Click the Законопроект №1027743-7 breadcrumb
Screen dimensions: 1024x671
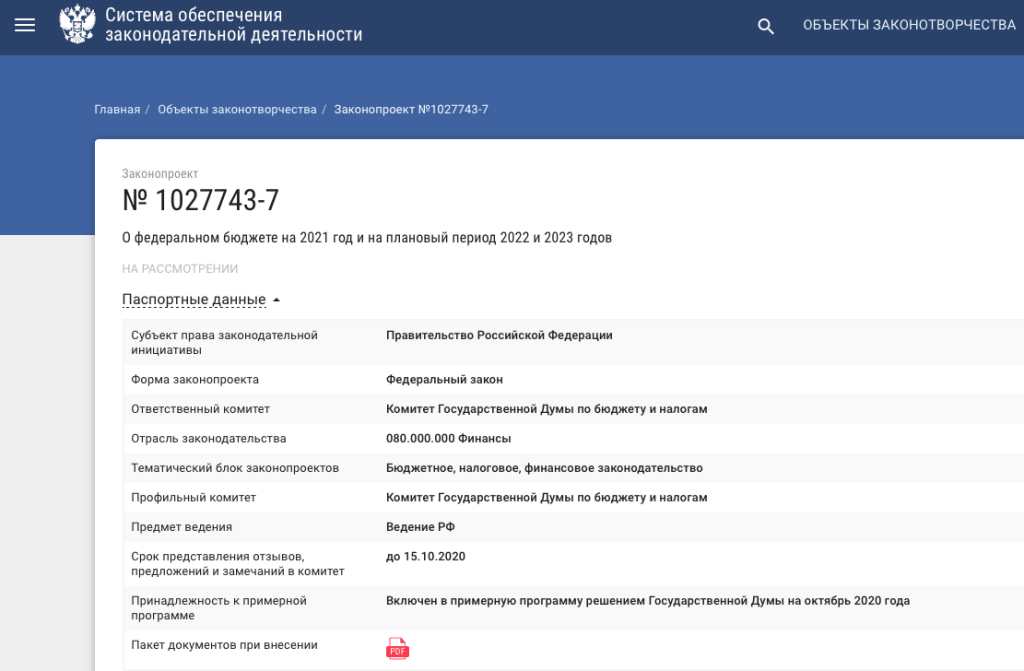point(411,109)
